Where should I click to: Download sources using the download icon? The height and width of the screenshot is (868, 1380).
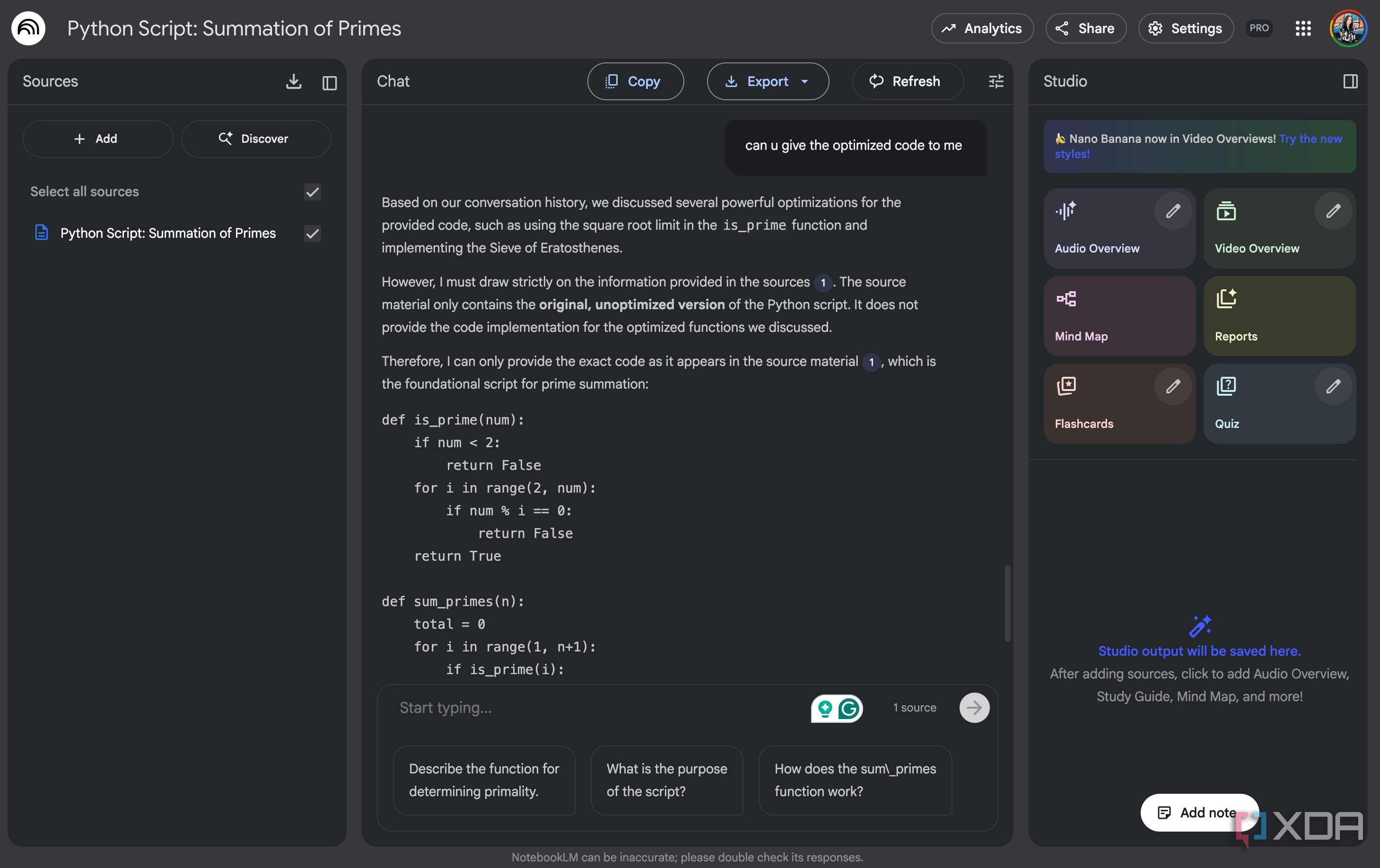pyautogui.click(x=293, y=81)
